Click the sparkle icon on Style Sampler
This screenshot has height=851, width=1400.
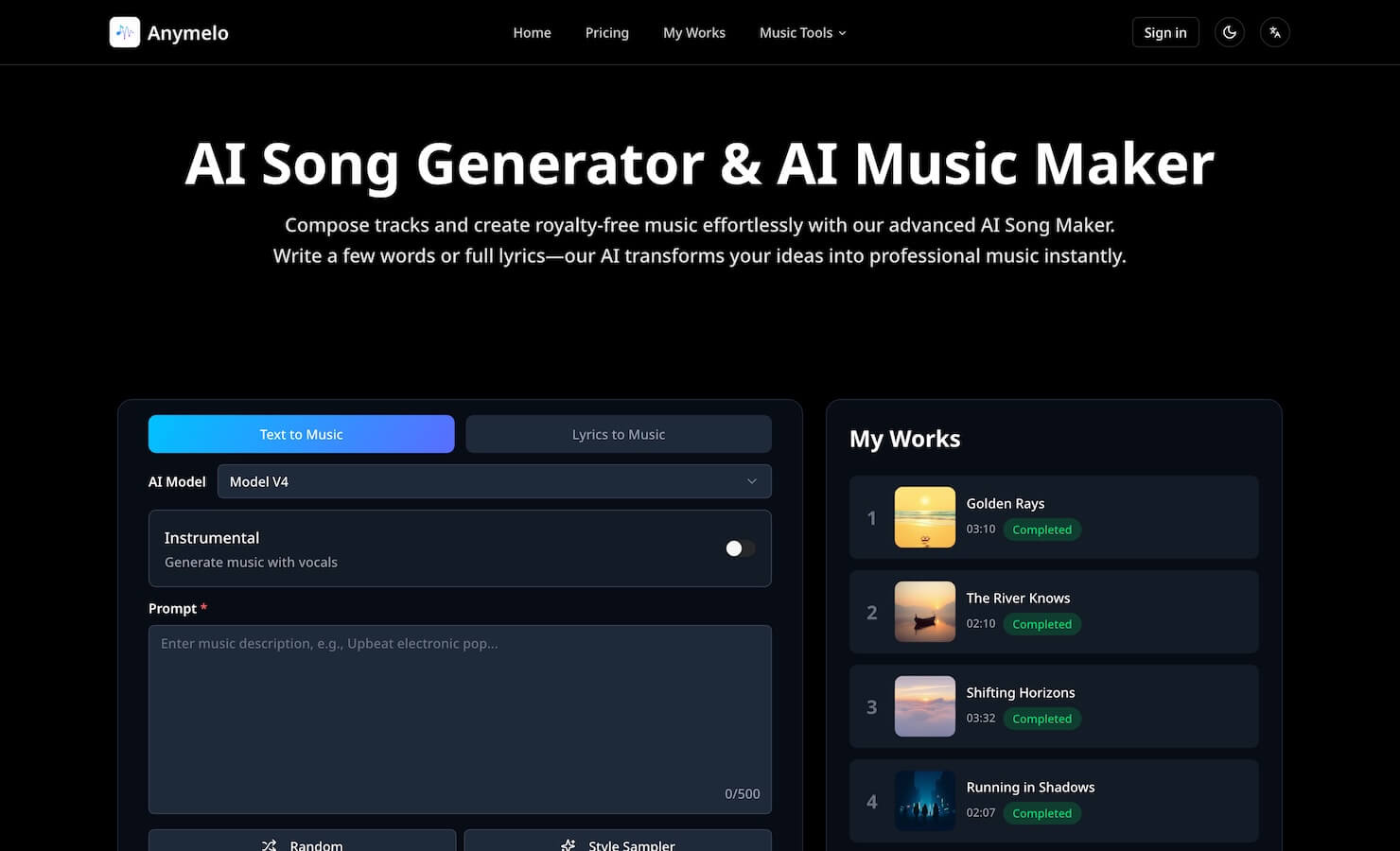click(x=569, y=844)
